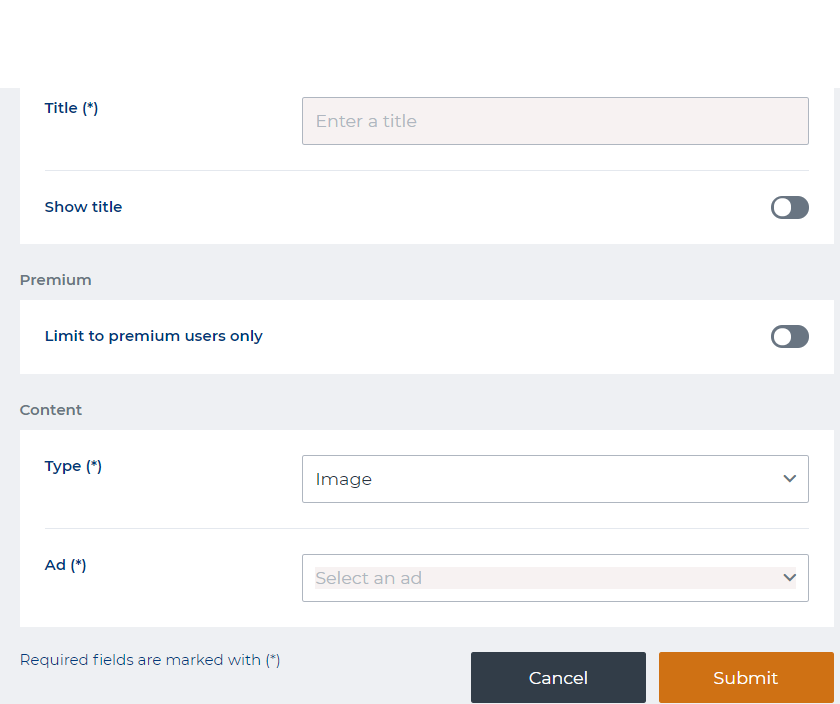Click the Title text input field
The image size is (840, 704).
(555, 121)
